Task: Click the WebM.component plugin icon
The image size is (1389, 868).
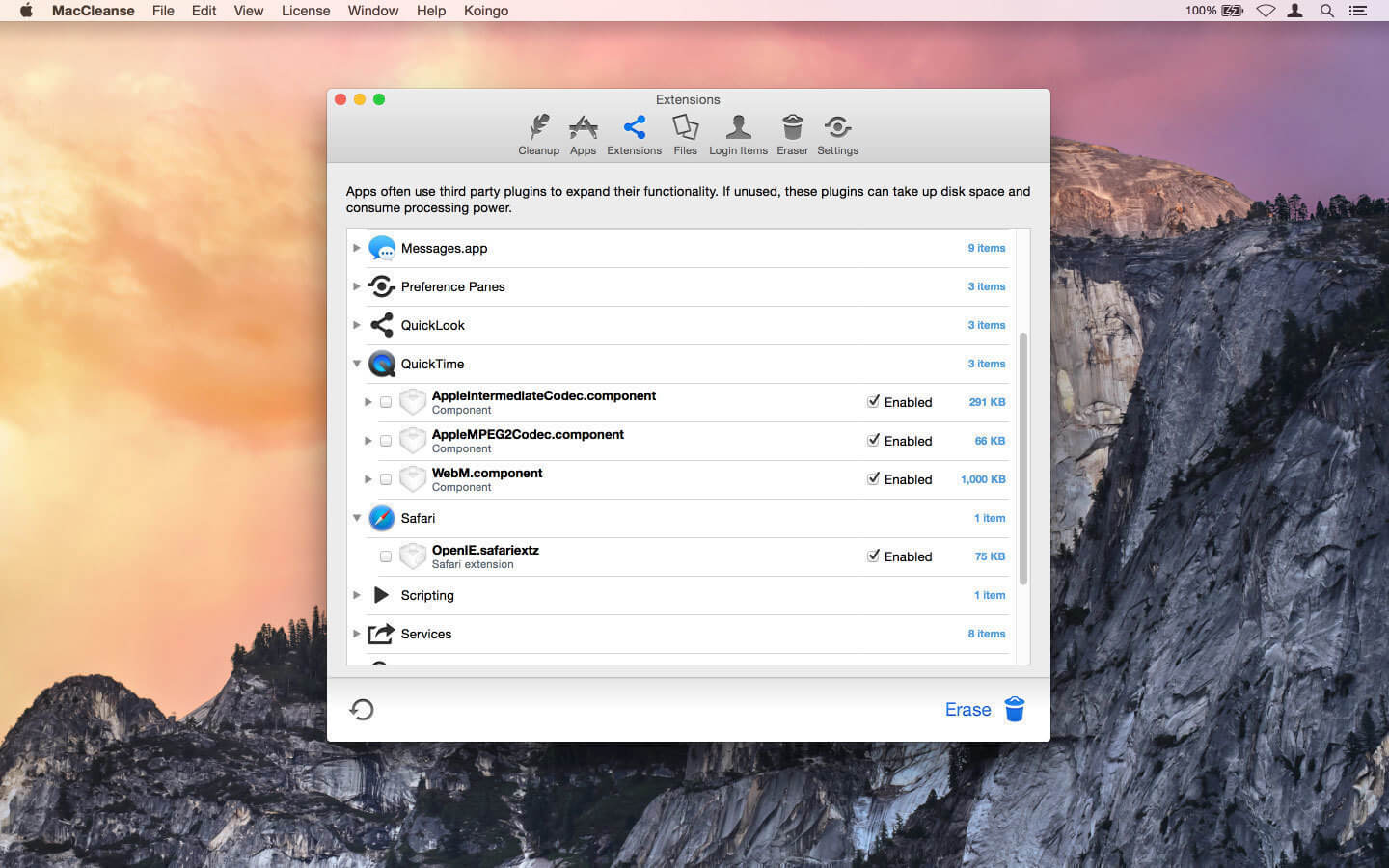Action: pyautogui.click(x=413, y=479)
